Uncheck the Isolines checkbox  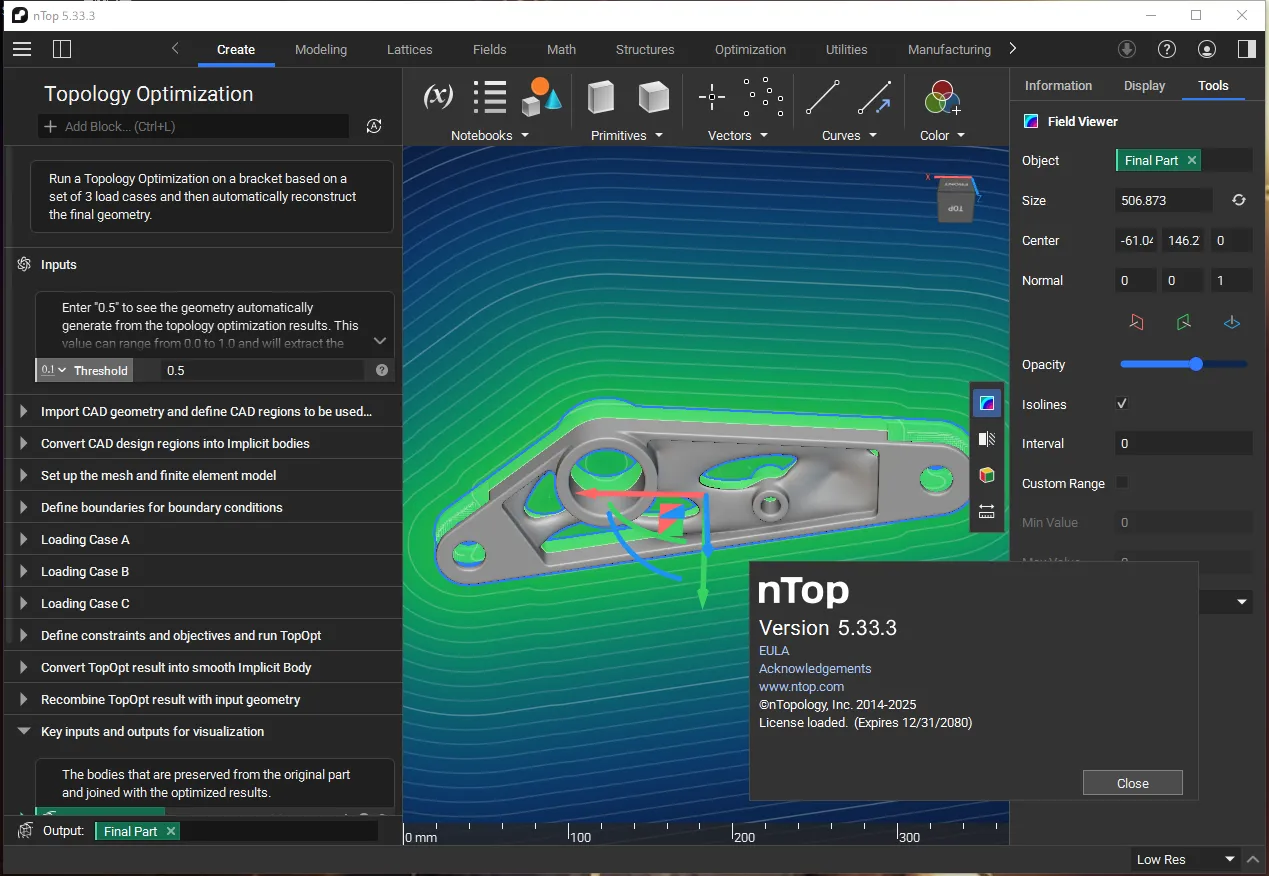click(1122, 404)
